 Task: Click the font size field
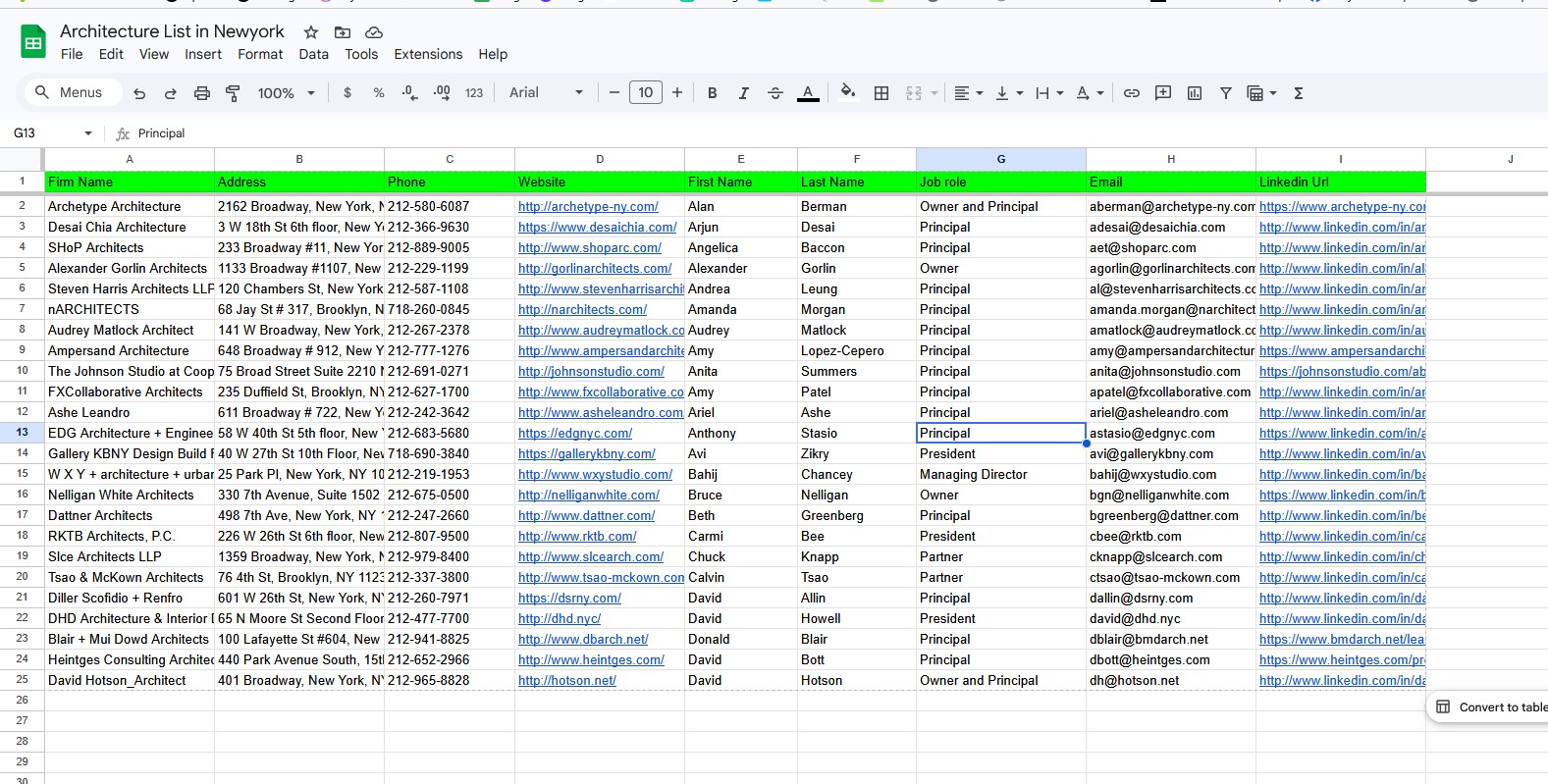(x=645, y=93)
